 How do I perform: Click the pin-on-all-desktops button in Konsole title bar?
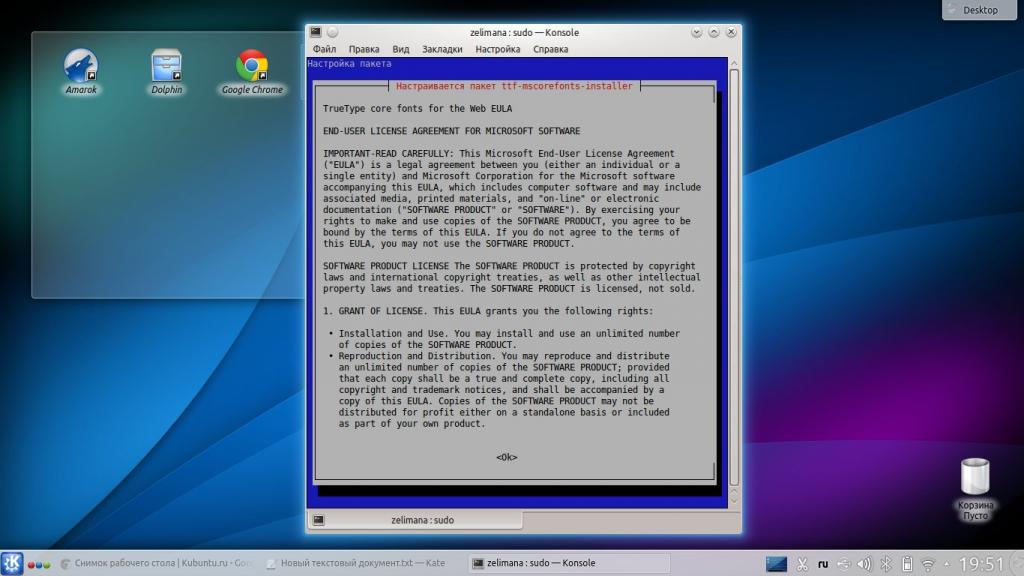pyautogui.click(x=332, y=32)
